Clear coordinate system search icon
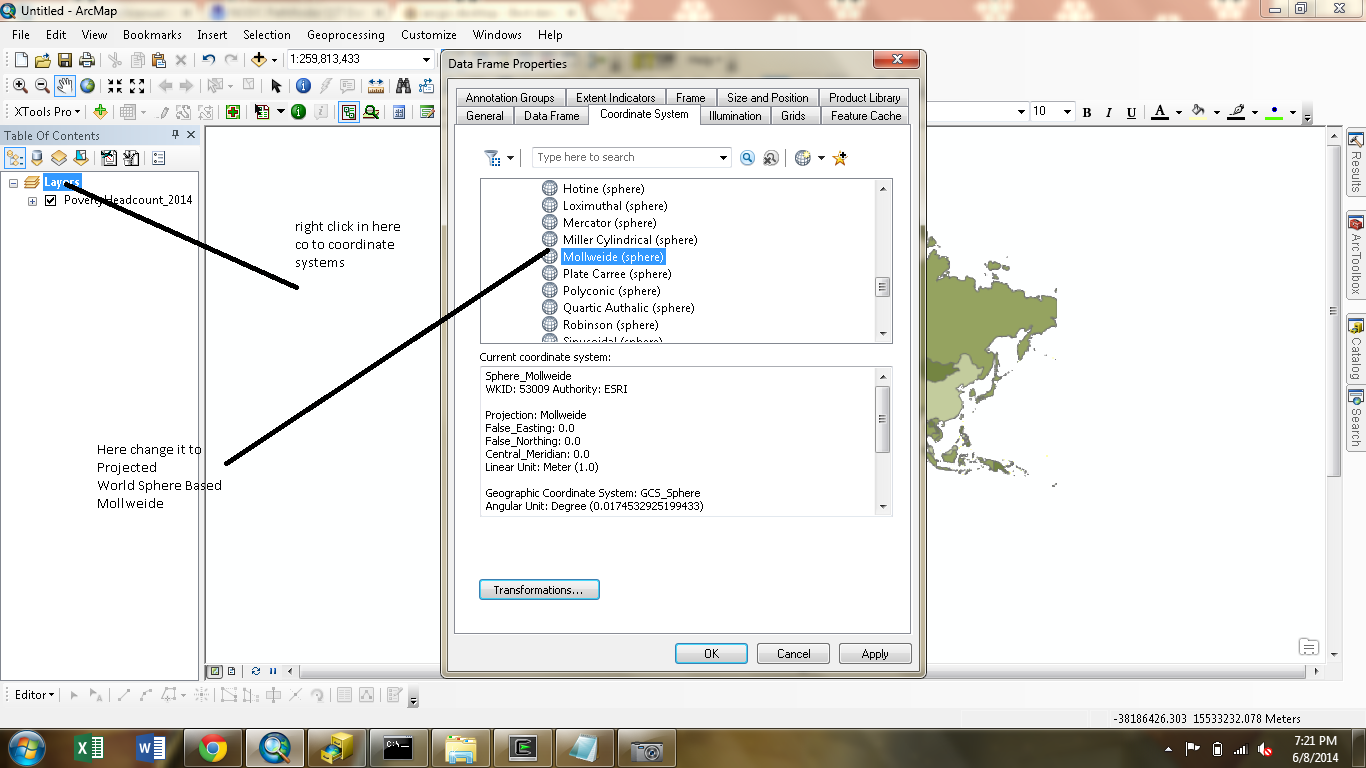The width and height of the screenshot is (1366, 768). [771, 158]
